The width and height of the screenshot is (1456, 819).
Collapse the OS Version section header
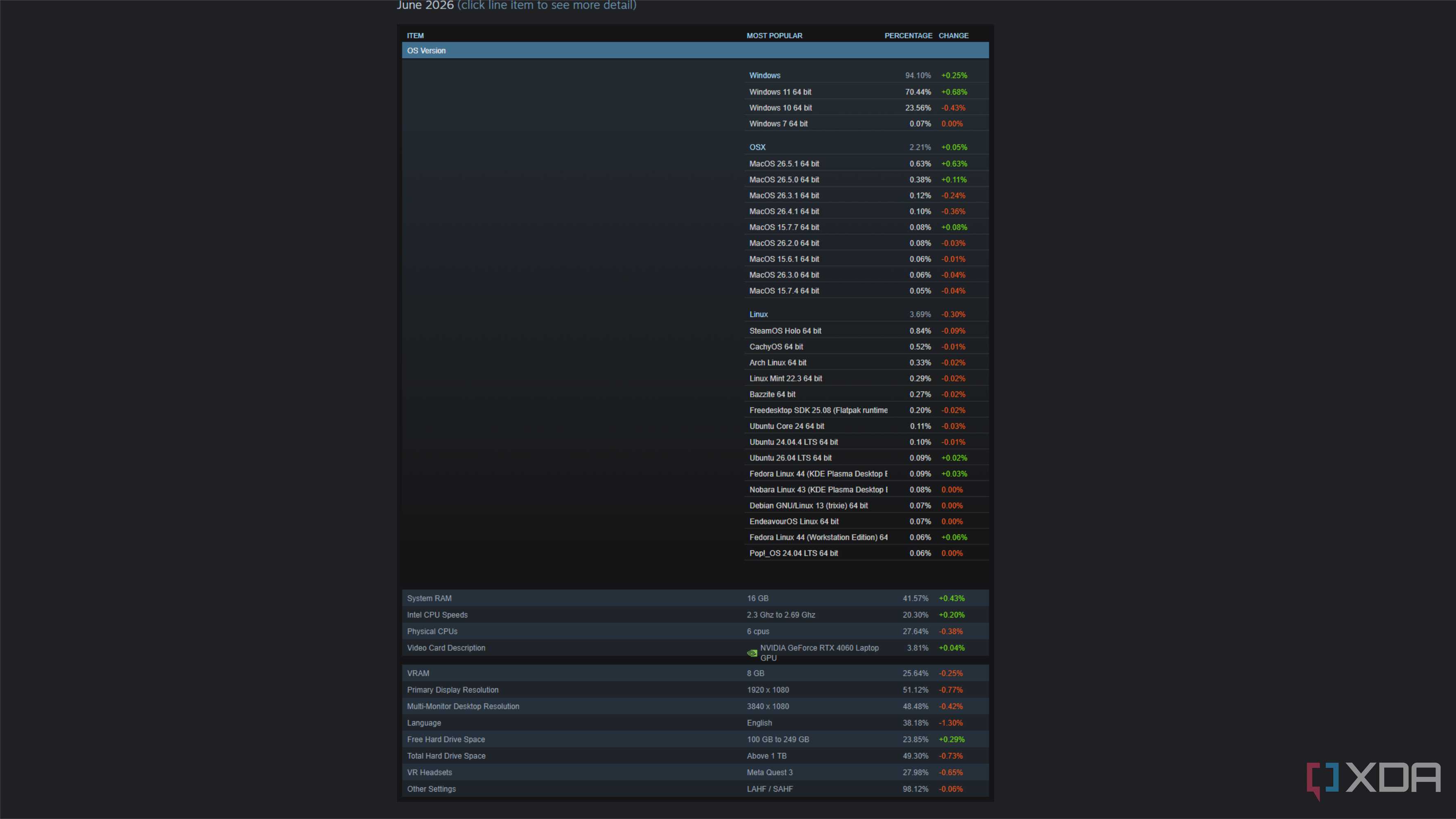(695, 50)
